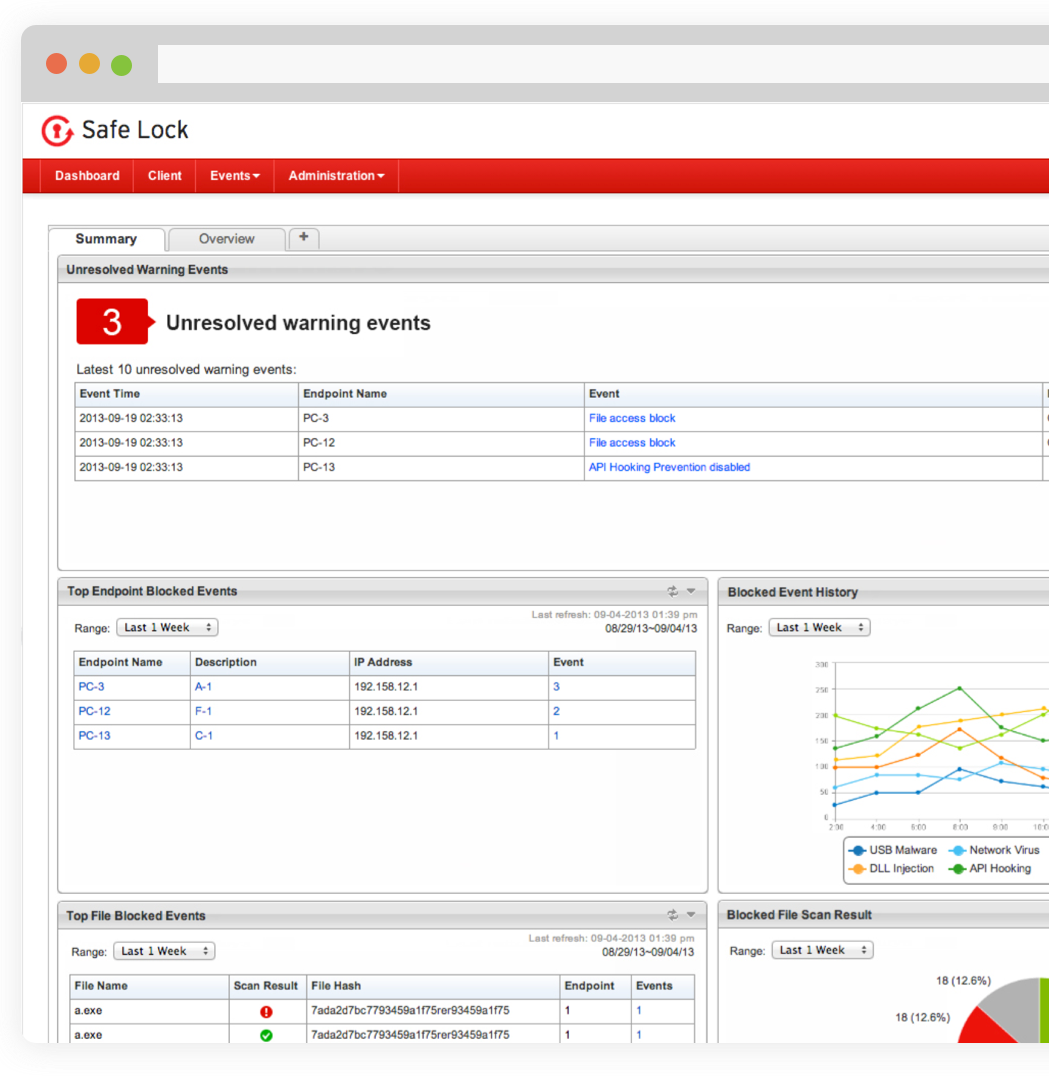This screenshot has height=1077, width=1049.
Task: Click description link A-1
Action: [x=203, y=687]
